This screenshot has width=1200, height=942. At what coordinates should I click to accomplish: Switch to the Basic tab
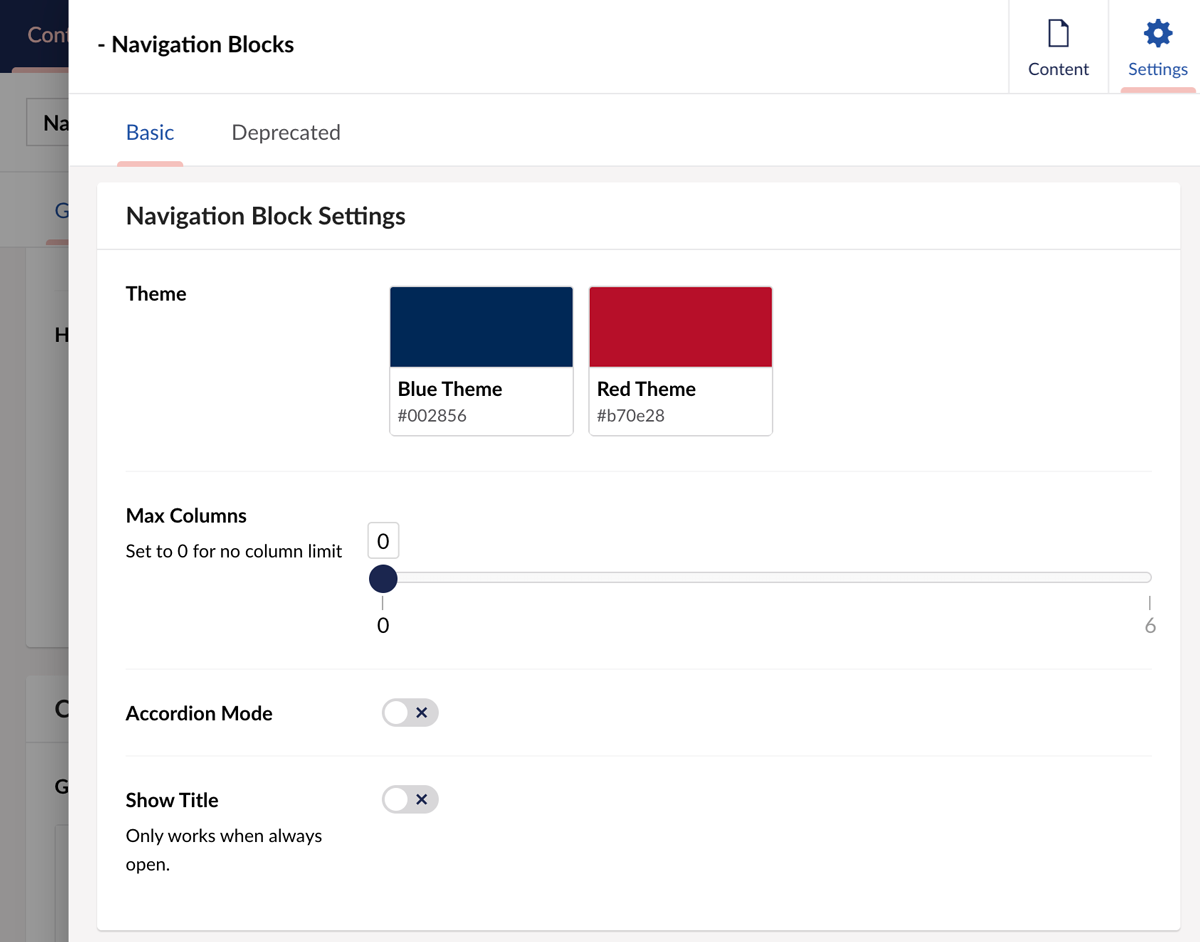click(150, 132)
